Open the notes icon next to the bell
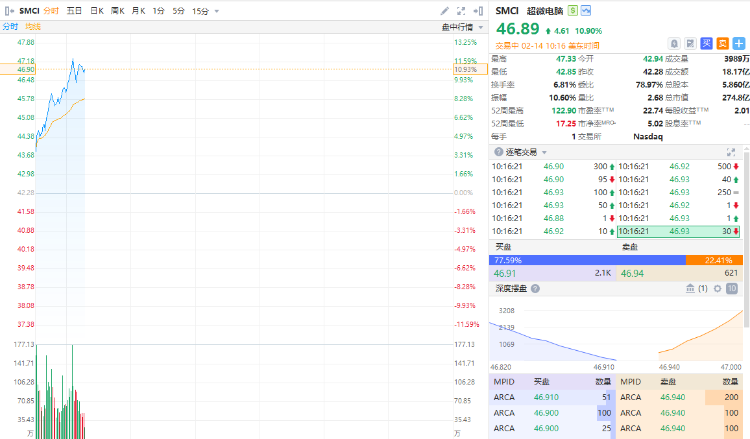Image resolution: width=750 pixels, height=439 pixels. click(690, 44)
